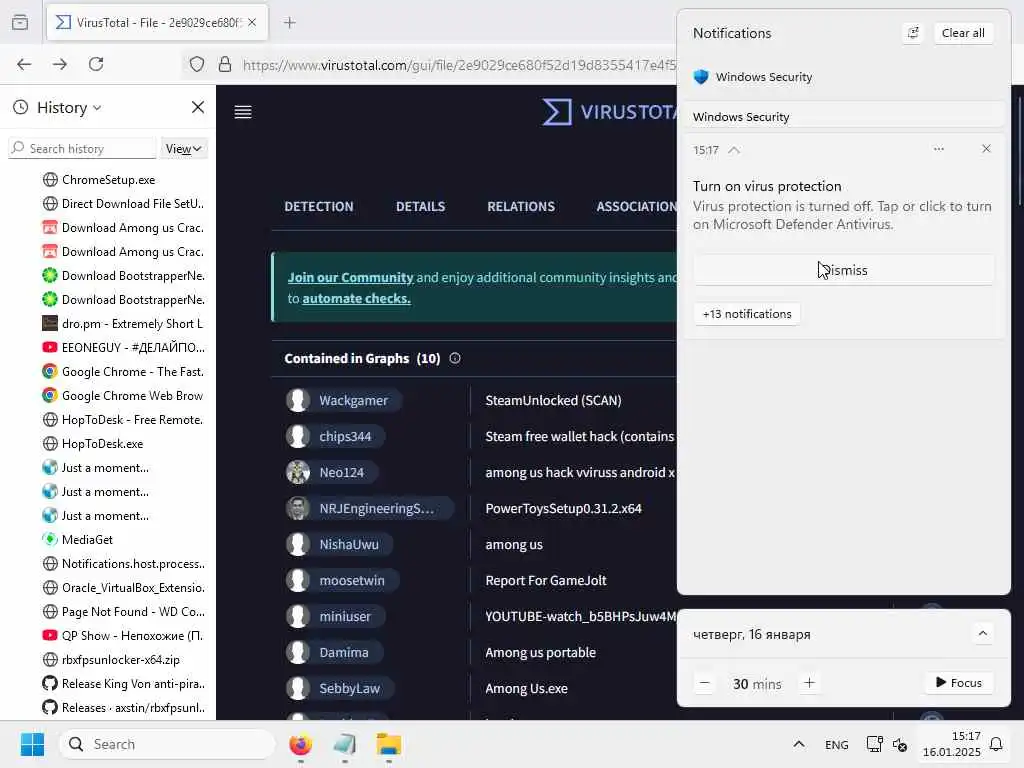
Task: Open the VirusTotal hamburger menu icon
Action: coord(243,112)
